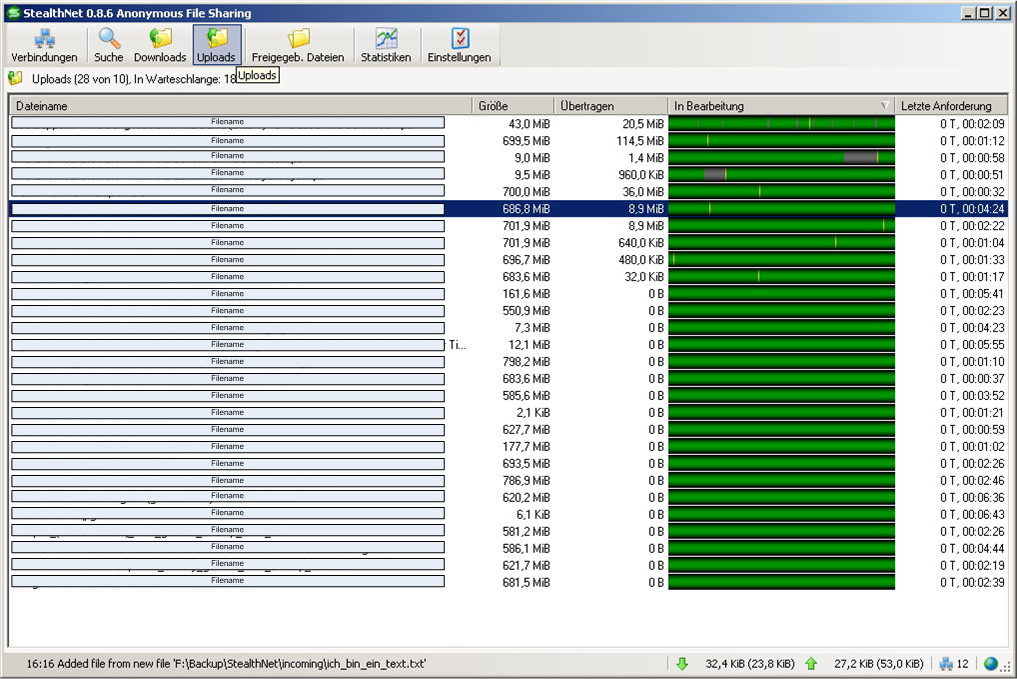Select highlighted row size 686,8 MiB
This screenshot has width=1017, height=679.
point(526,209)
